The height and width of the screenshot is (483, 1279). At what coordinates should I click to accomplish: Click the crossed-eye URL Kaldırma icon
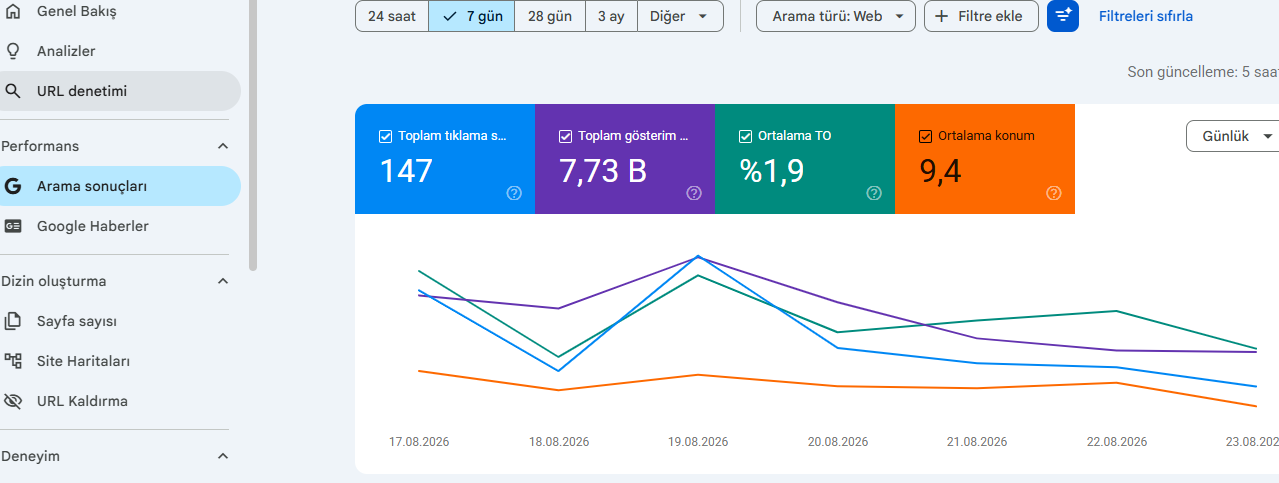(x=13, y=401)
